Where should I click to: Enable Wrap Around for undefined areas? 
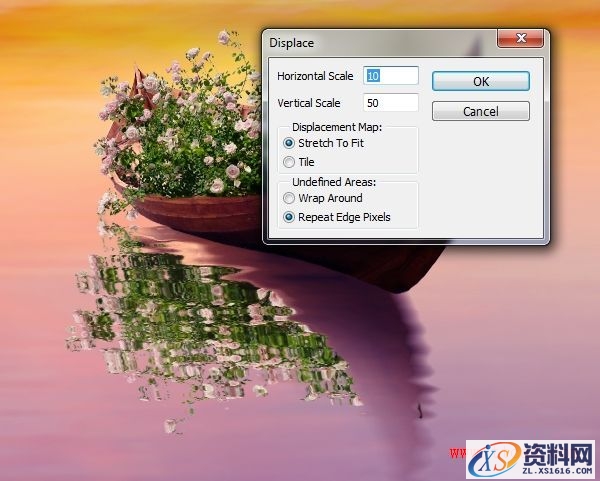click(x=290, y=198)
